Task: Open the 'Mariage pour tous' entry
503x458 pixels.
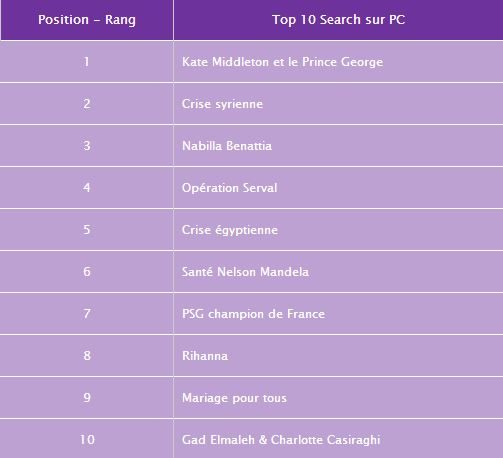Action: 234,398
